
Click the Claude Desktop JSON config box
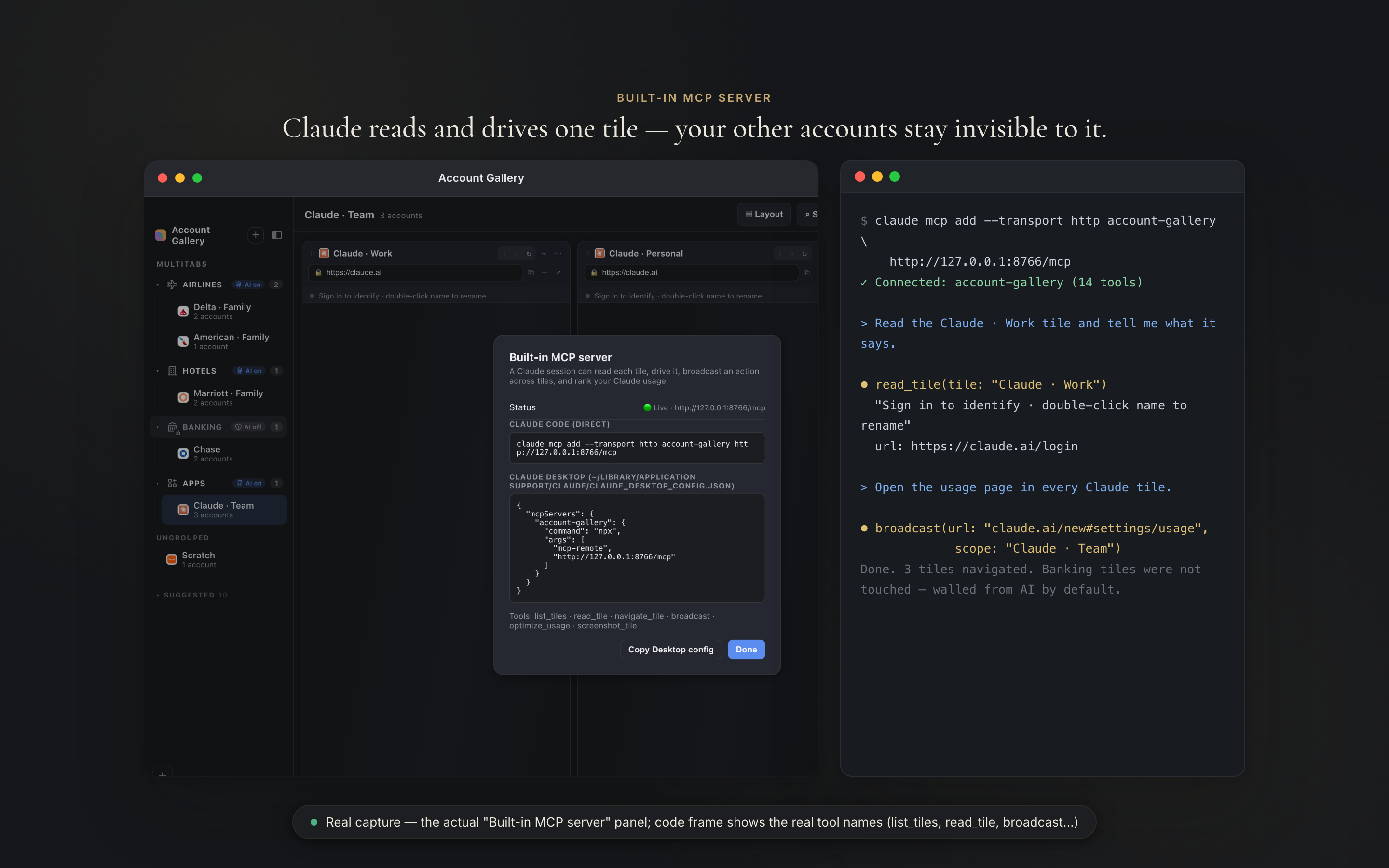coord(637,548)
